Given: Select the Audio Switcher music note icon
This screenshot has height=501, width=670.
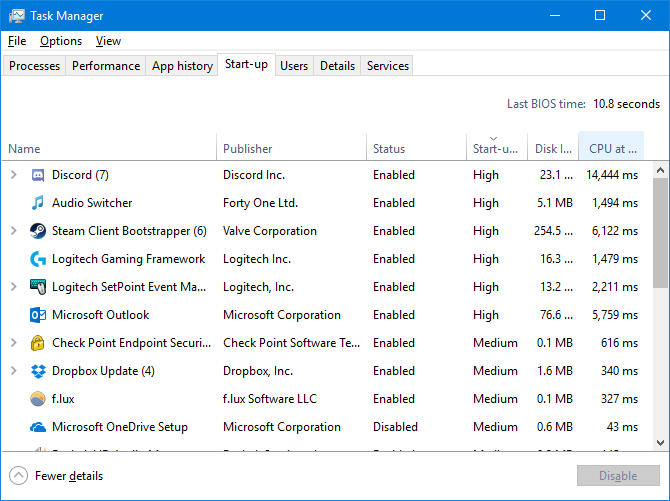Looking at the screenshot, I should click(38, 203).
